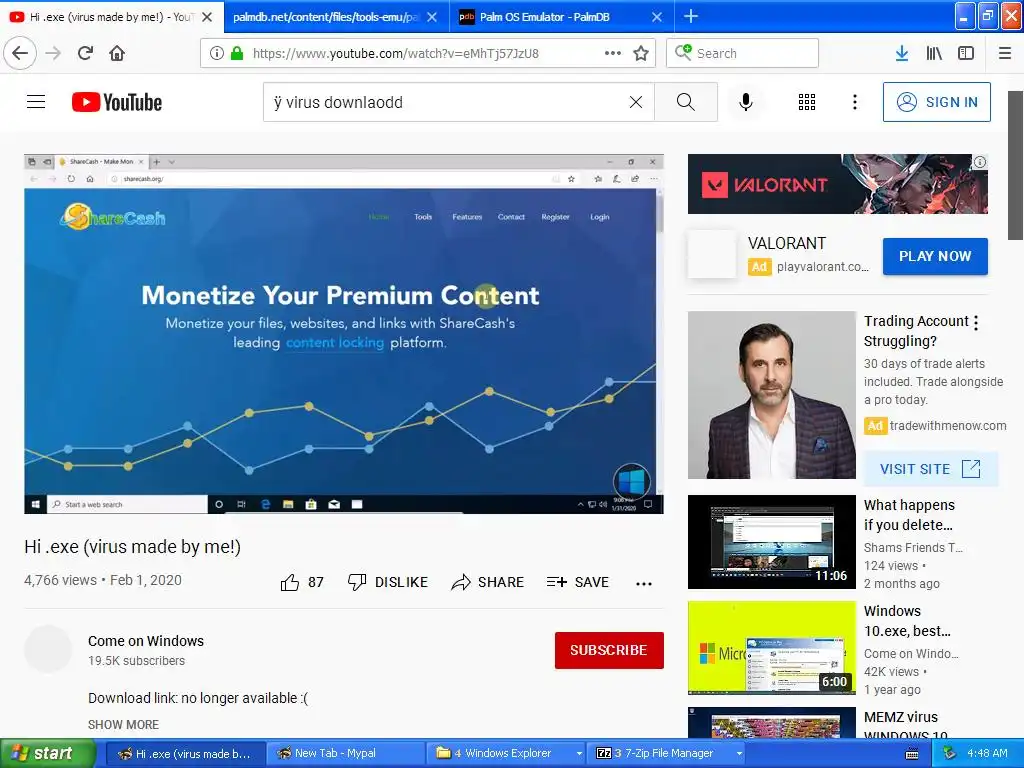Open the YouTube guide hamburger menu
This screenshot has width=1024, height=768.
tap(36, 102)
